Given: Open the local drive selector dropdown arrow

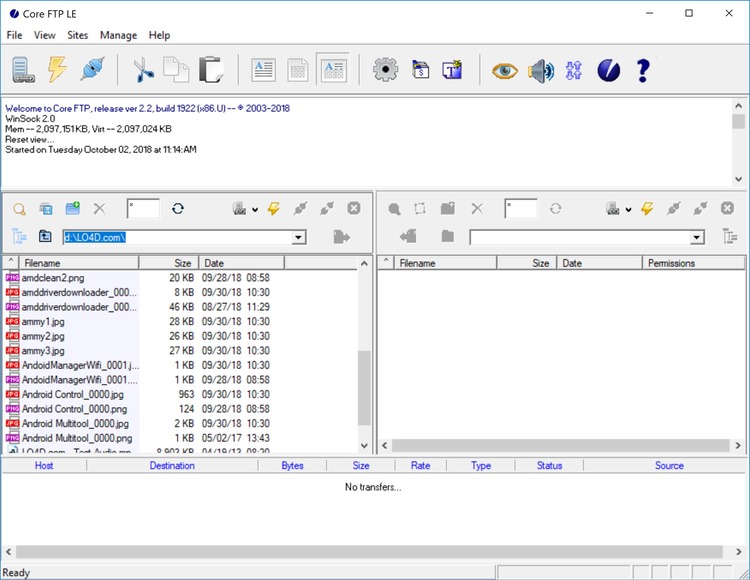Looking at the screenshot, I should [255, 210].
